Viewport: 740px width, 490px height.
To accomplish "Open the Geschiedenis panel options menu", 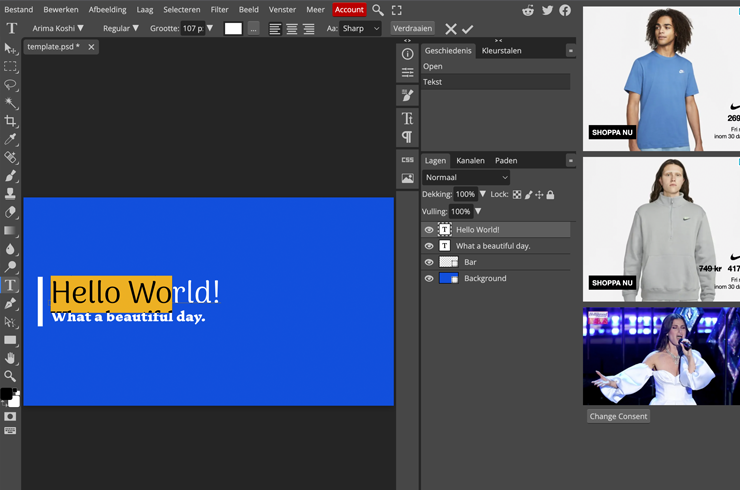I will coord(571,51).
